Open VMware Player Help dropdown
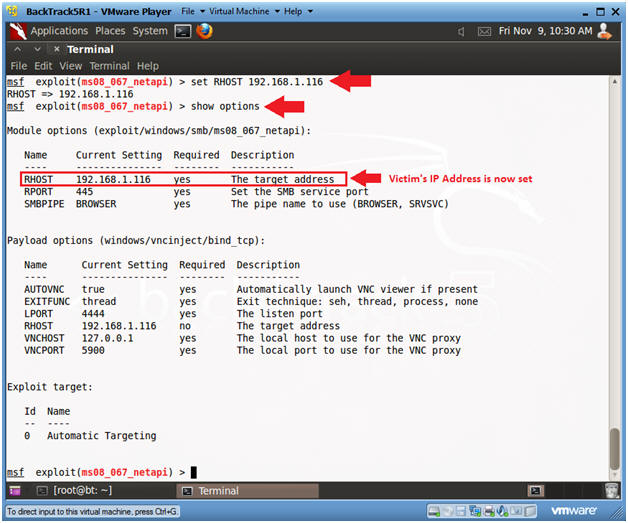Image resolution: width=628 pixels, height=523 pixels. [x=298, y=11]
